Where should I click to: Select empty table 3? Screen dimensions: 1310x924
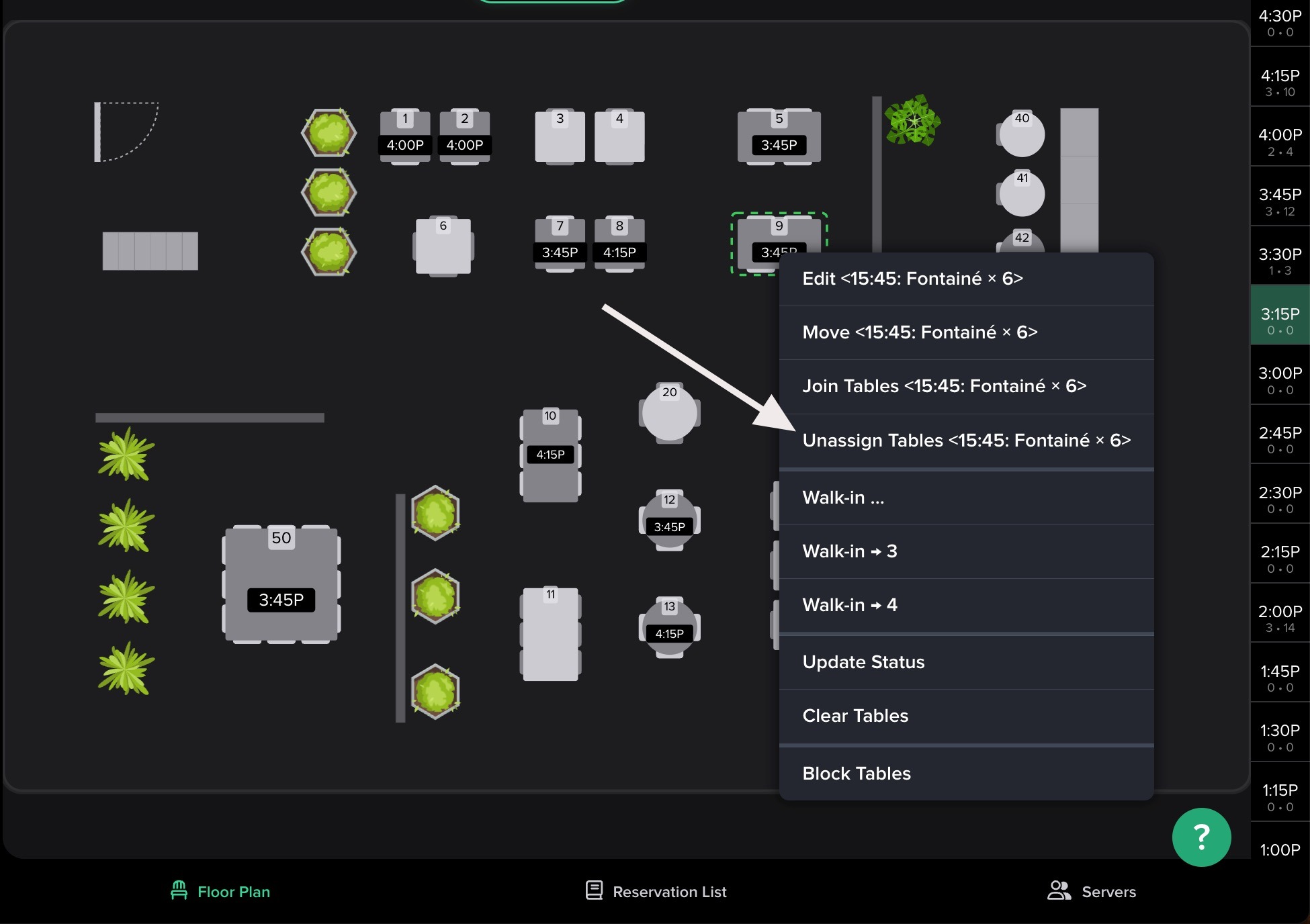click(x=560, y=137)
